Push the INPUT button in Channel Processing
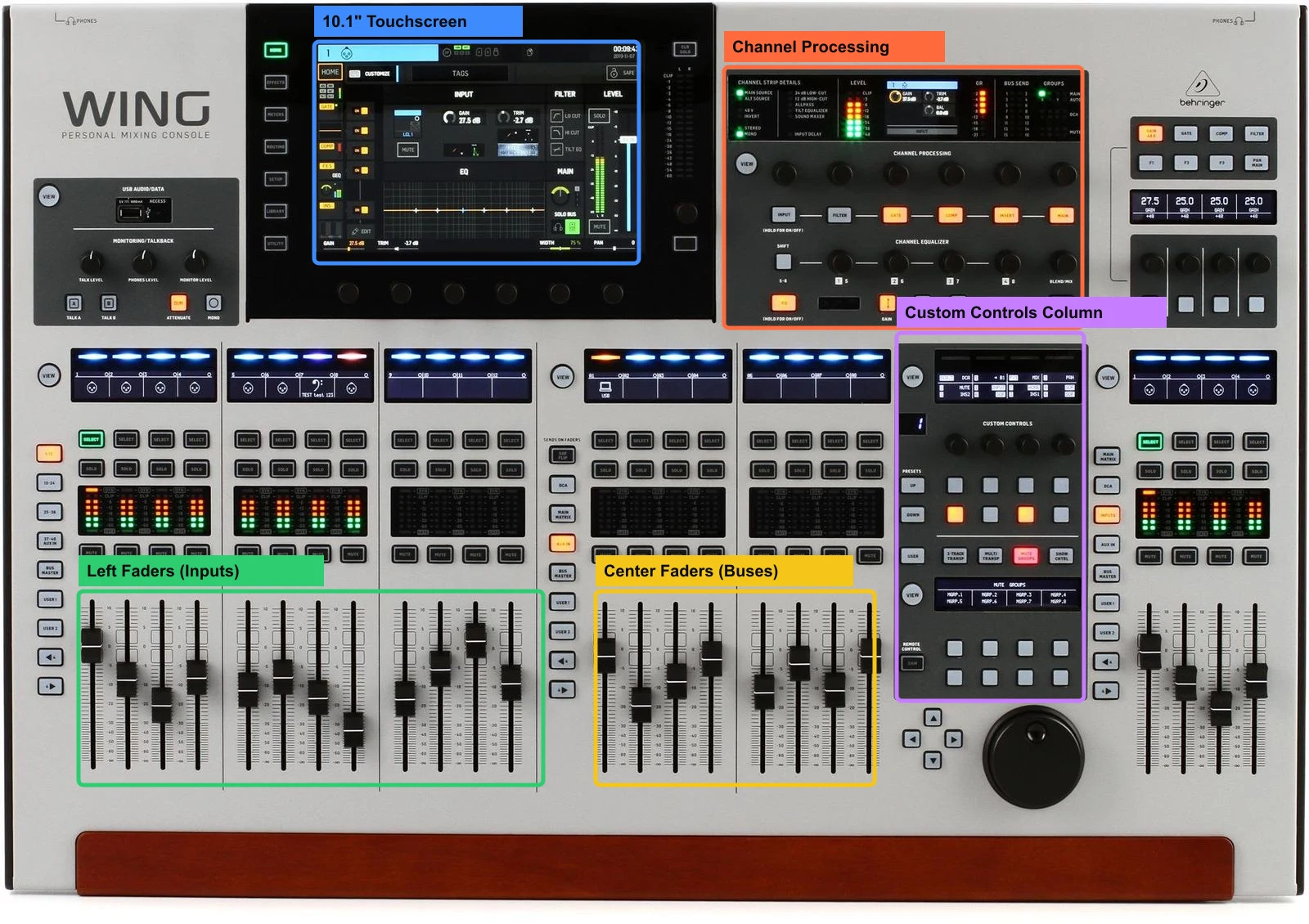The height and width of the screenshot is (924, 1309). point(784,215)
